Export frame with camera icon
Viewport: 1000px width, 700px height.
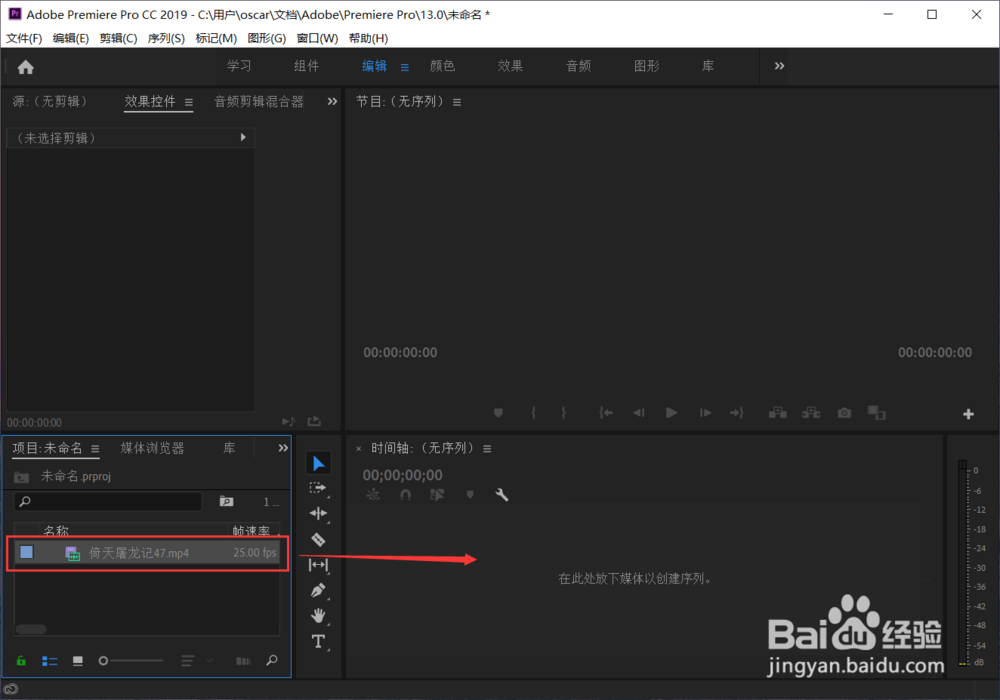pyautogui.click(x=844, y=413)
